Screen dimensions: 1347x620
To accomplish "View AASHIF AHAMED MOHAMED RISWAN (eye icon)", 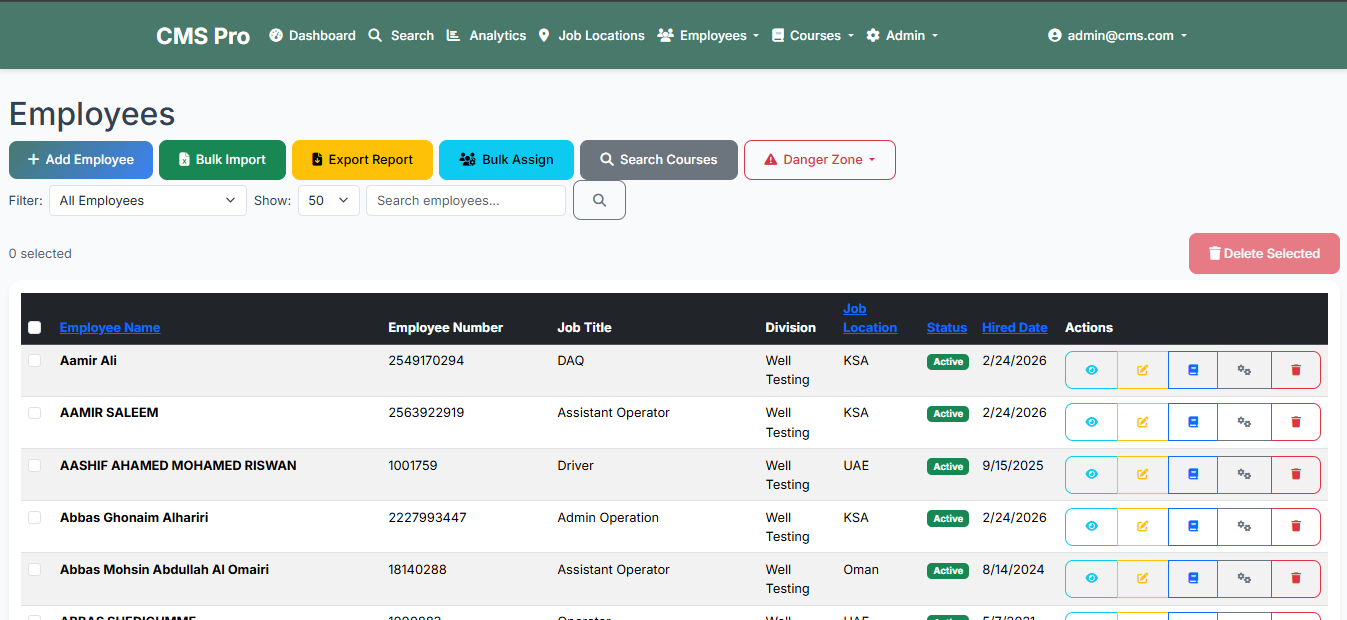I will tap(1091, 474).
